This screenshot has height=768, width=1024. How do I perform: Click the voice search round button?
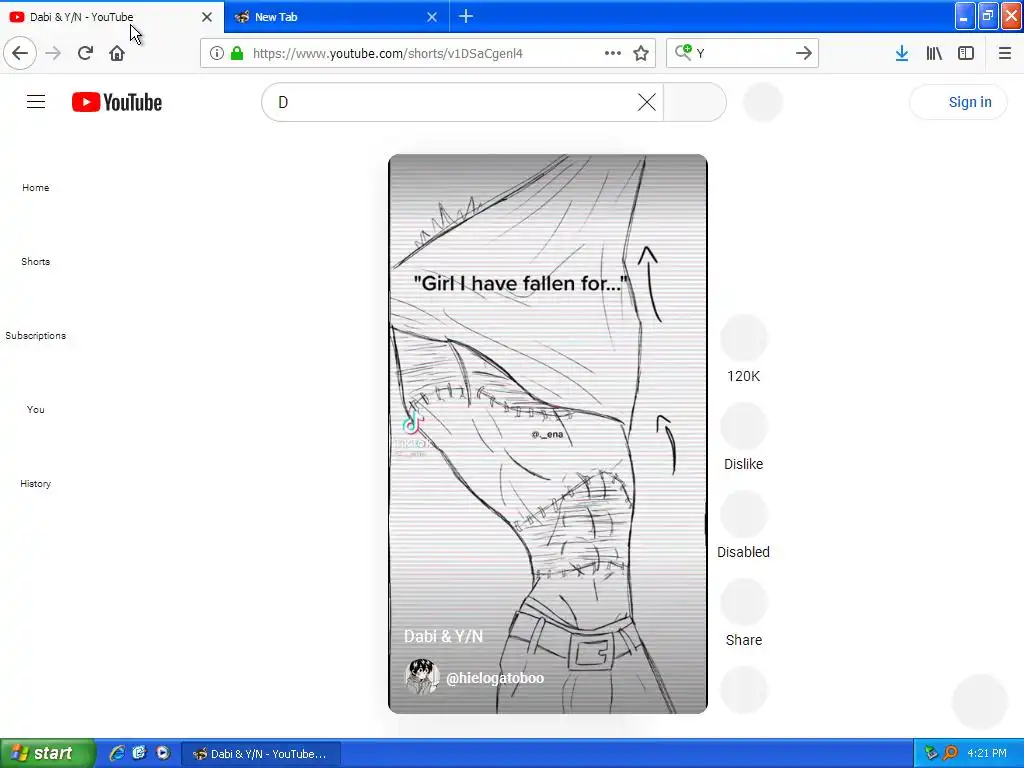[x=763, y=102]
